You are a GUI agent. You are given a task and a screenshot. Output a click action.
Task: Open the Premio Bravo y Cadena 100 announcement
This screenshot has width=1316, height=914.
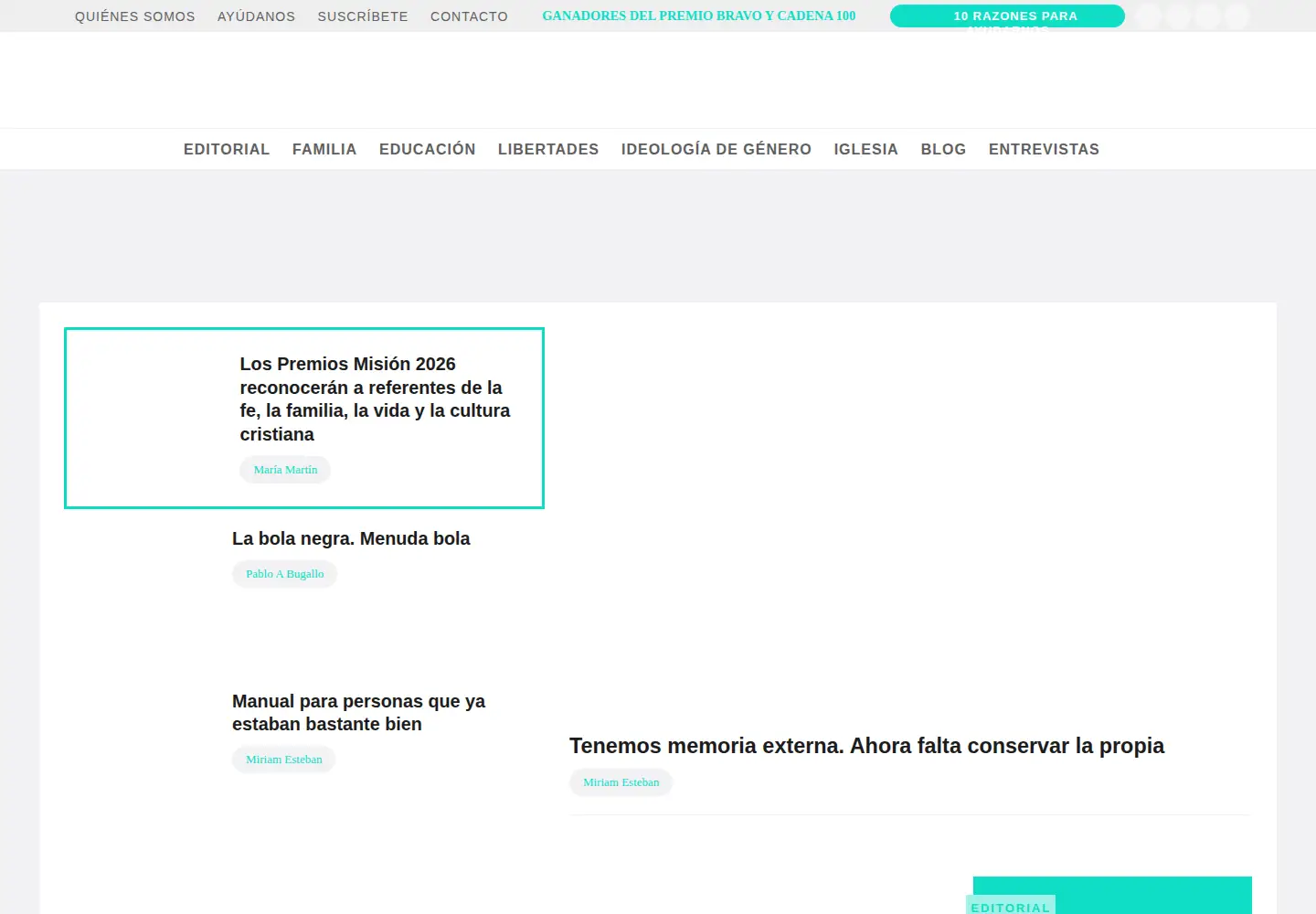699,16
